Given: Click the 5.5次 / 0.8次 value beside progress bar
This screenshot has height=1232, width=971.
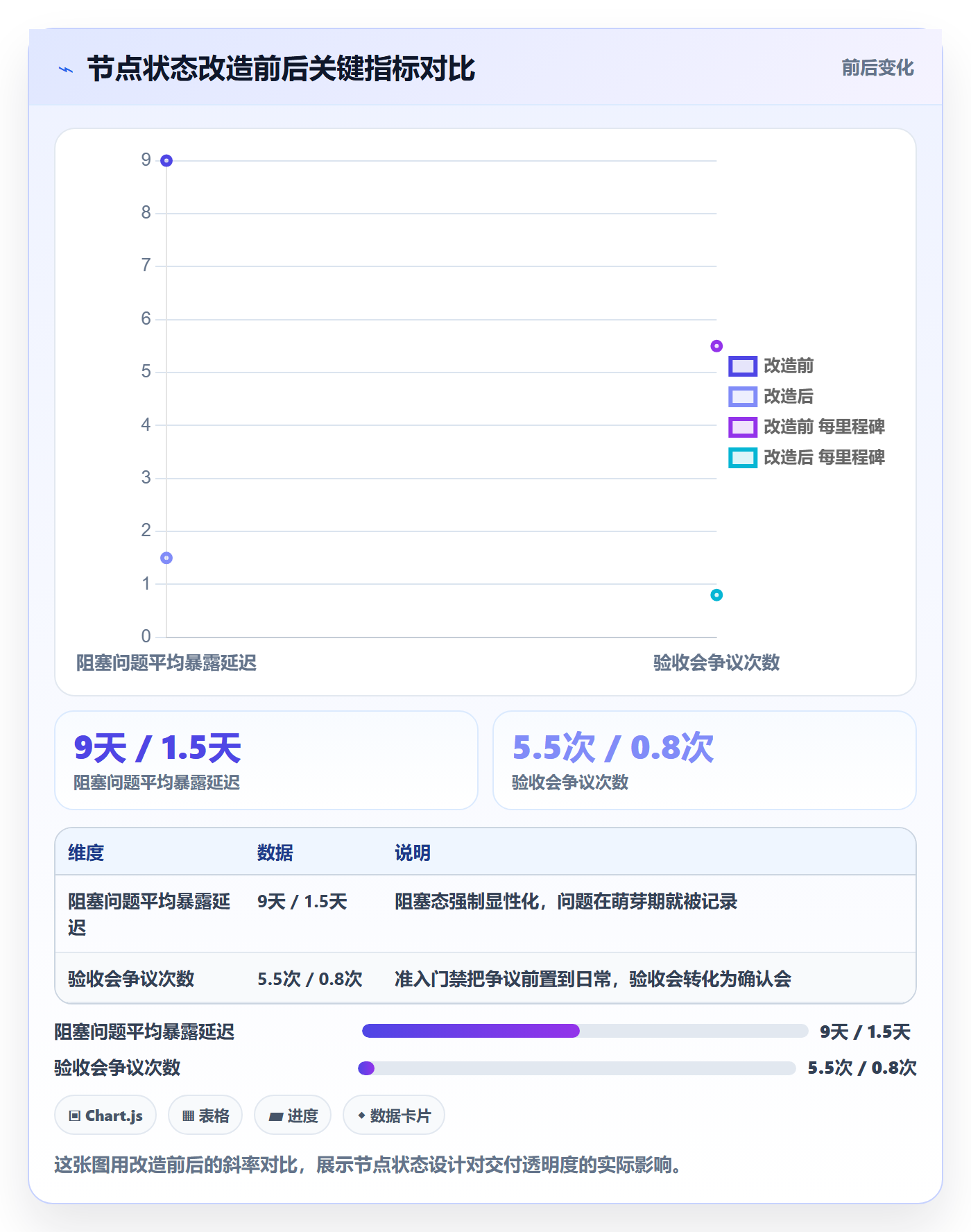Looking at the screenshot, I should [862, 1068].
